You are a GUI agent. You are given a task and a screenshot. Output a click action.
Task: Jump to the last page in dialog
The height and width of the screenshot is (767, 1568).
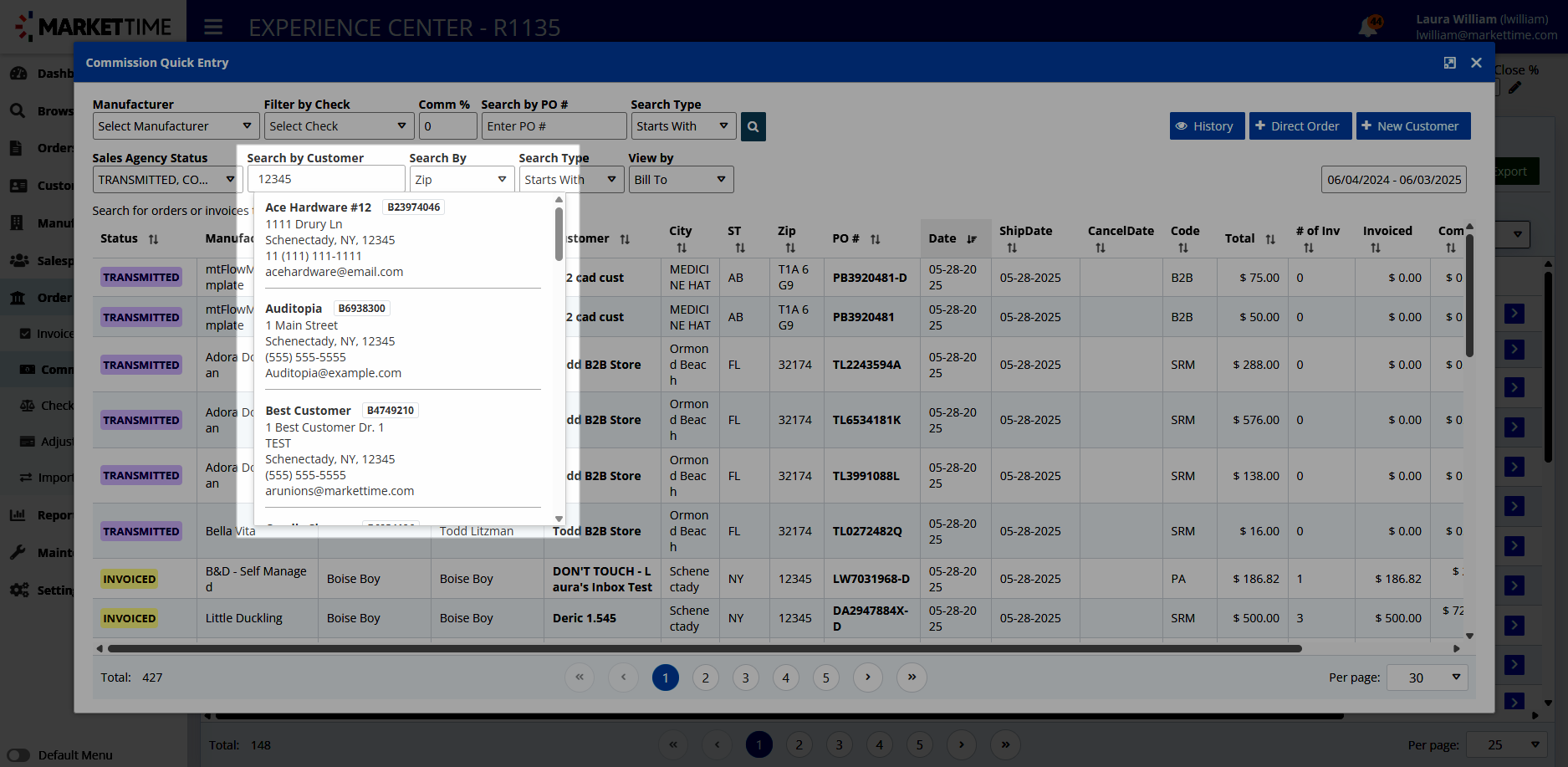click(x=912, y=678)
